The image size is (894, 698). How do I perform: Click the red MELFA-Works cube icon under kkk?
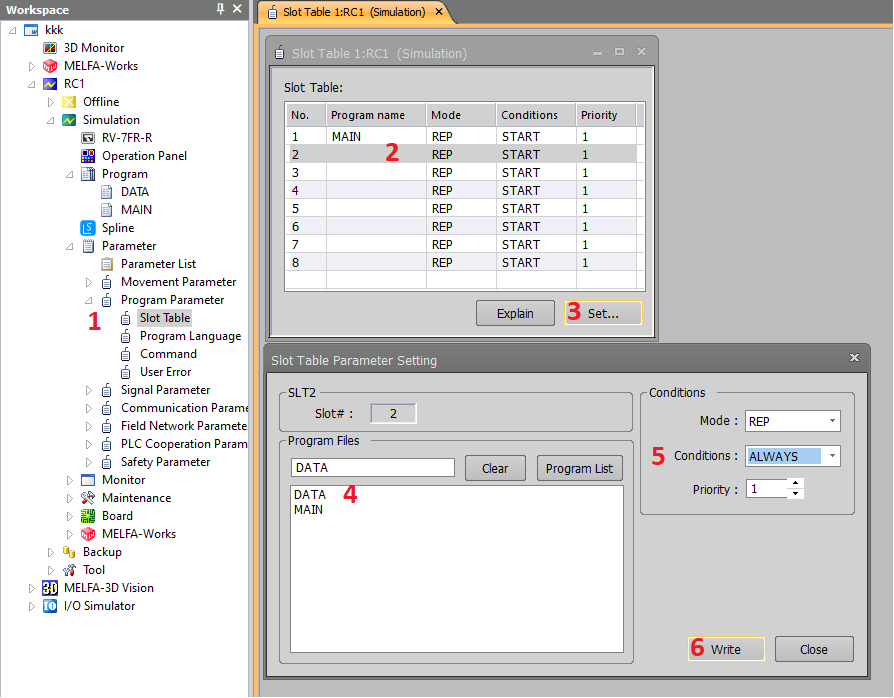50,66
